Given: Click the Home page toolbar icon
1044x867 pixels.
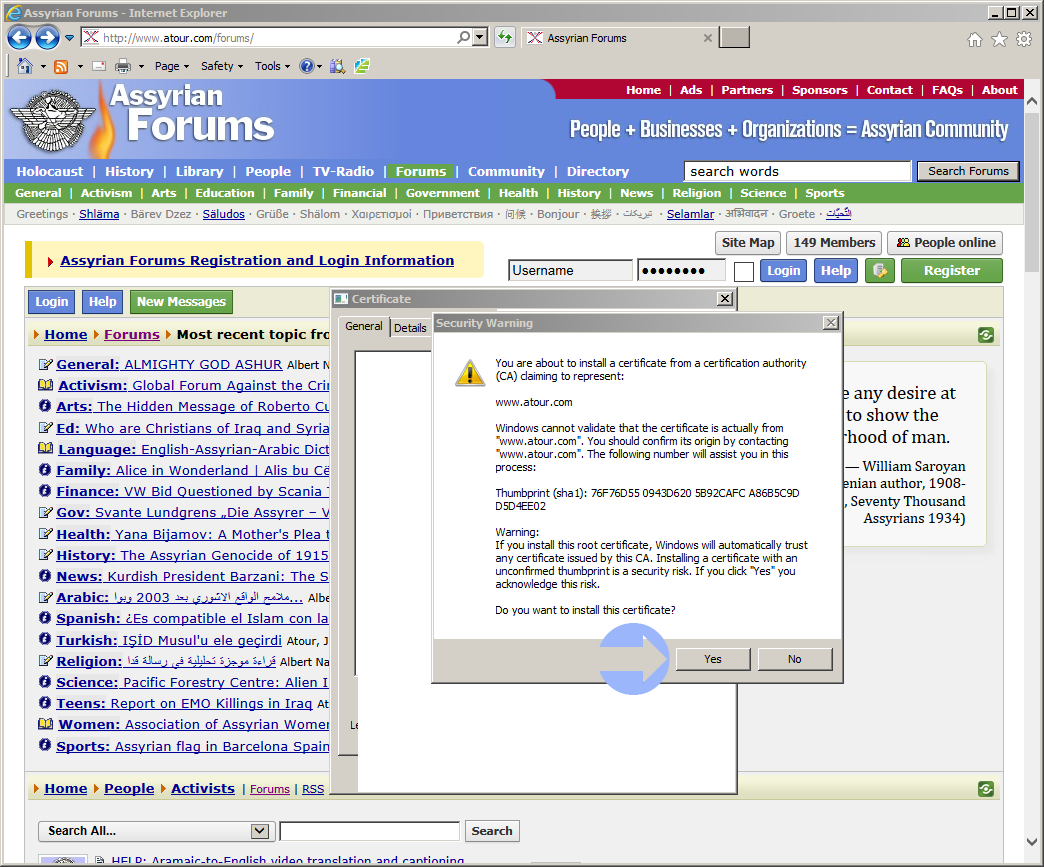Looking at the screenshot, I should (x=25, y=66).
